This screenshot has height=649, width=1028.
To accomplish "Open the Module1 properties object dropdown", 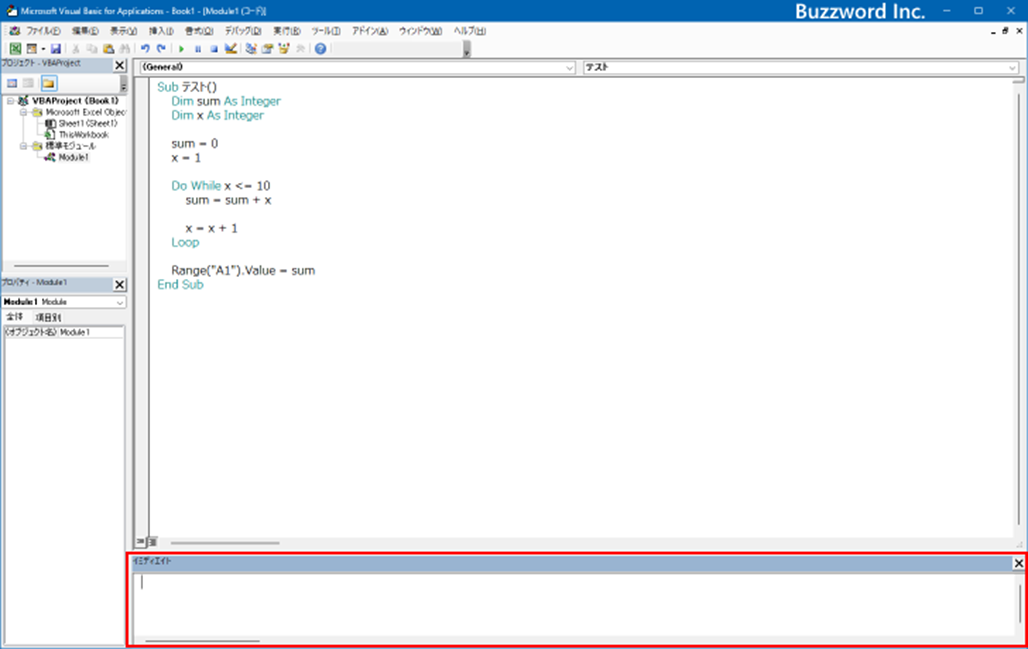I will click(120, 302).
